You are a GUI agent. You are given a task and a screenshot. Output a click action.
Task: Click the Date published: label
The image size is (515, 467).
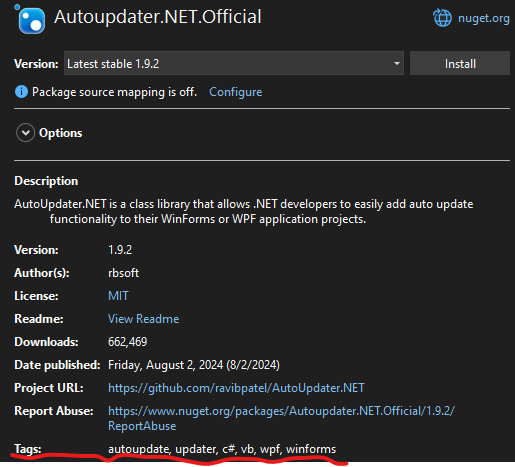click(x=57, y=365)
